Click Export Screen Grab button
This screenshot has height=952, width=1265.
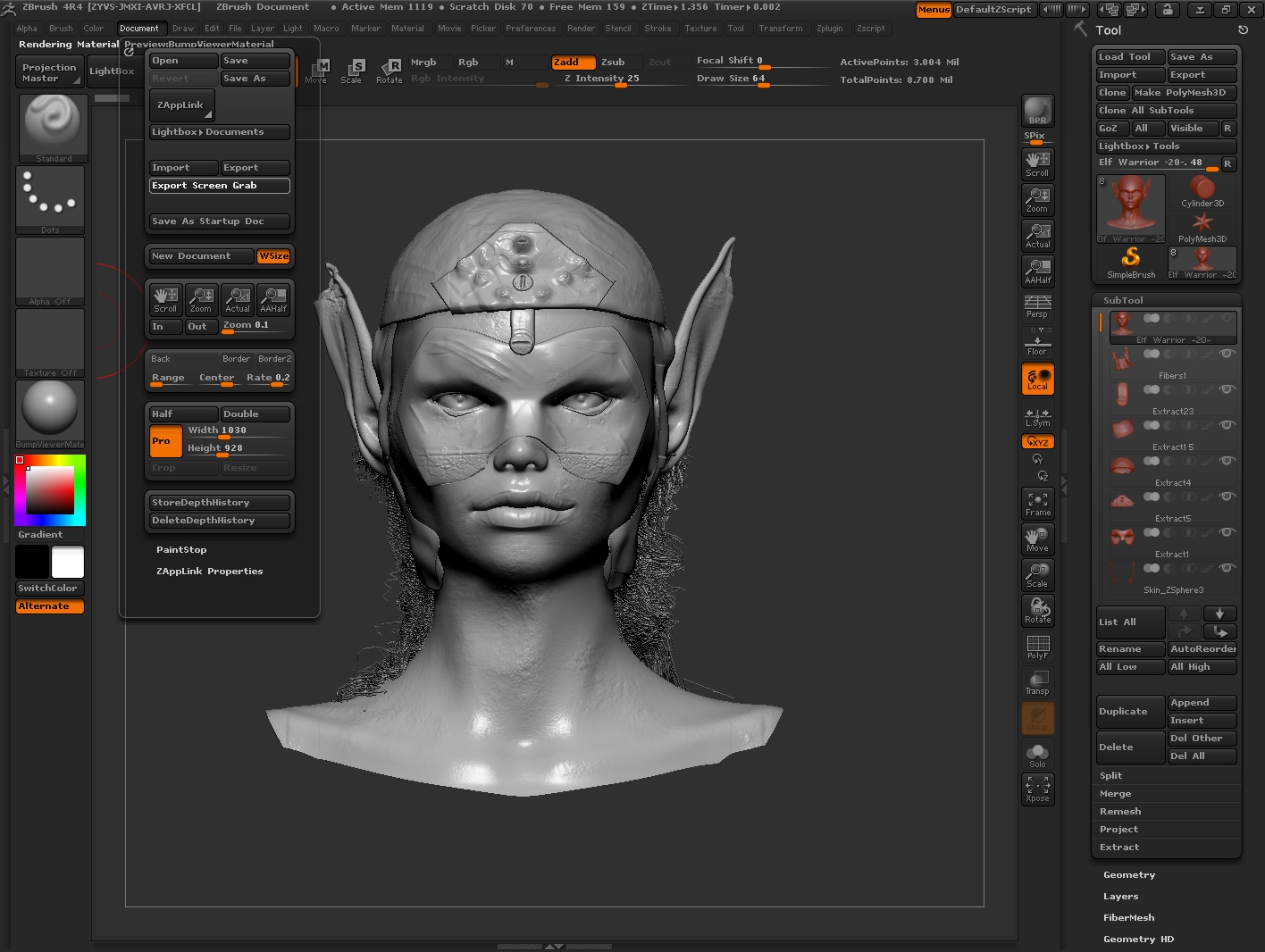(220, 186)
